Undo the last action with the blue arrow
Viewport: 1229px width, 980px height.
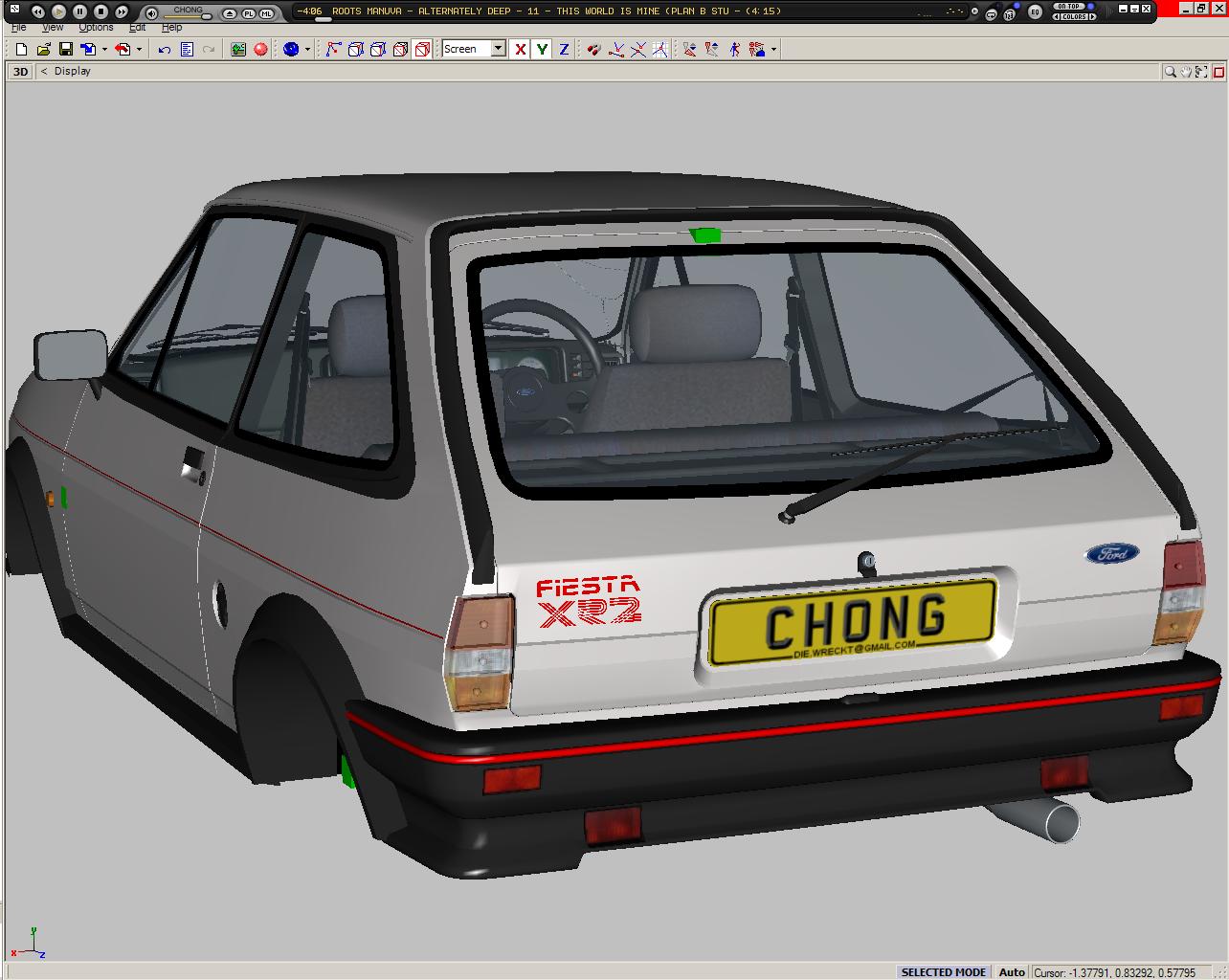coord(165,49)
